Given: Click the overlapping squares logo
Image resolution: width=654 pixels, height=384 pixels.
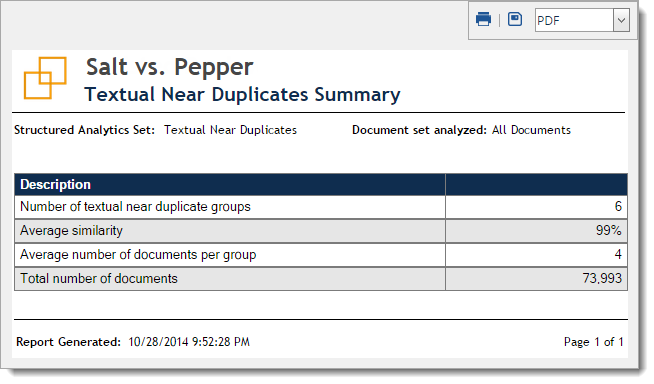Looking at the screenshot, I should tap(45, 78).
